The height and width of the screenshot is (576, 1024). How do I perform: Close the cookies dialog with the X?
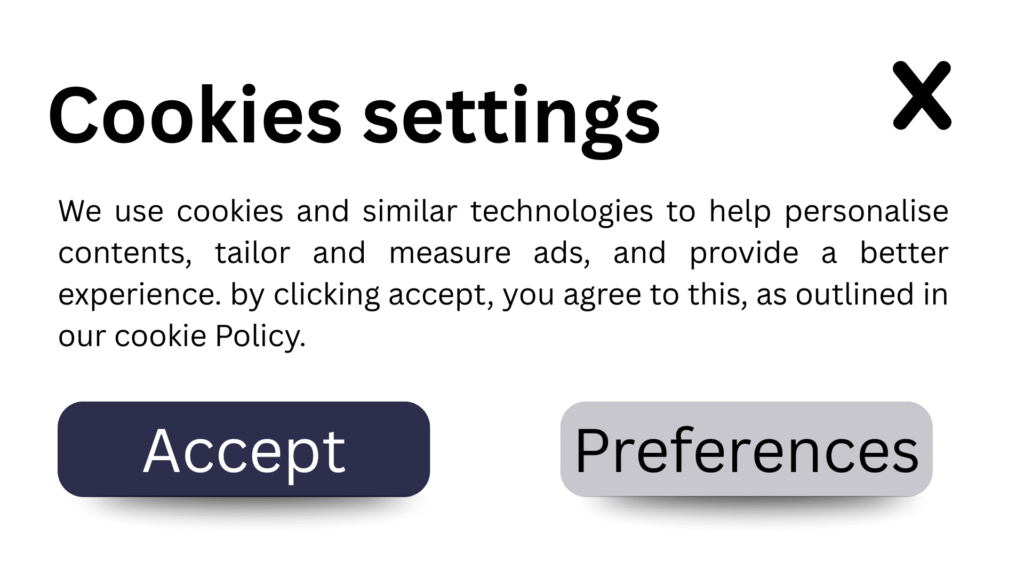coord(921,95)
